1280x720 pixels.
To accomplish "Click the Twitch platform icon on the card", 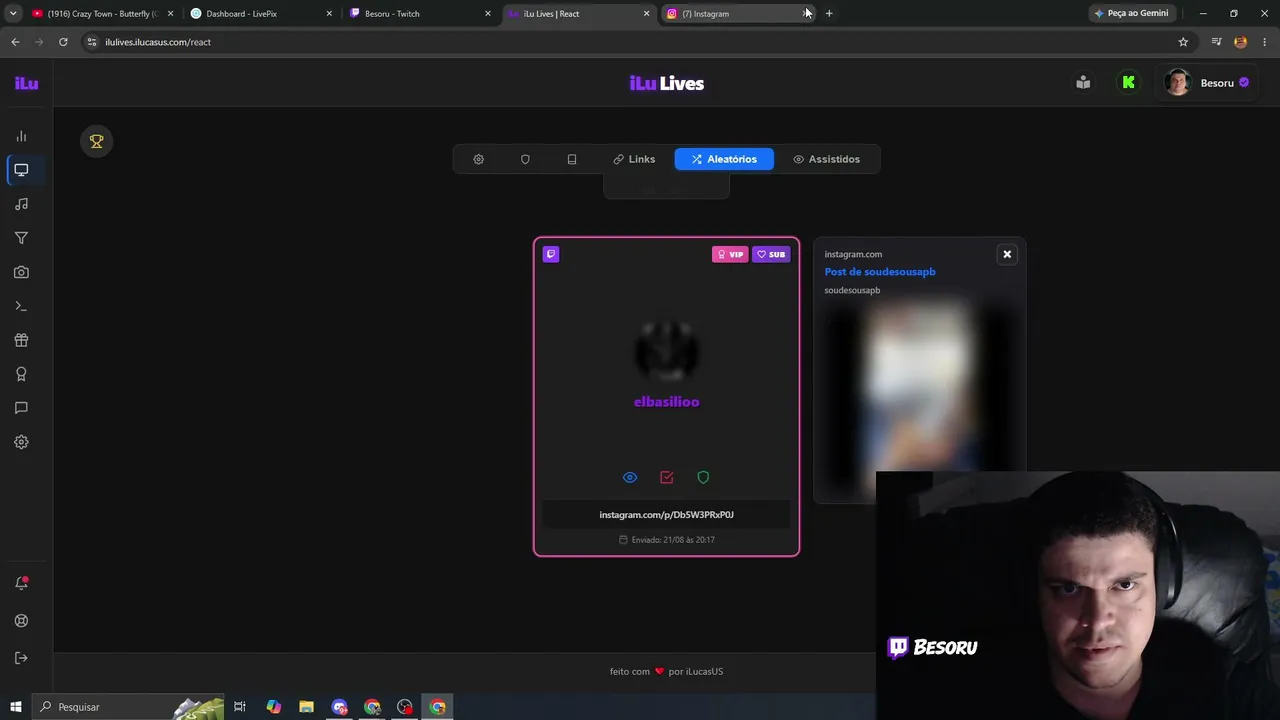I will [551, 254].
